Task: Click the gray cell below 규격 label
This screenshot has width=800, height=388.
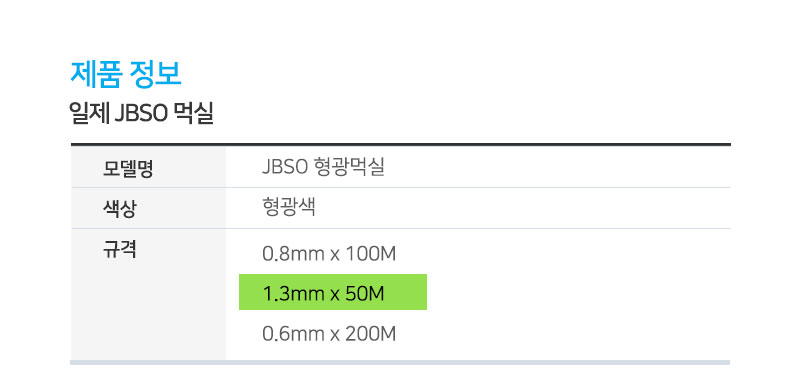Action: point(148,311)
